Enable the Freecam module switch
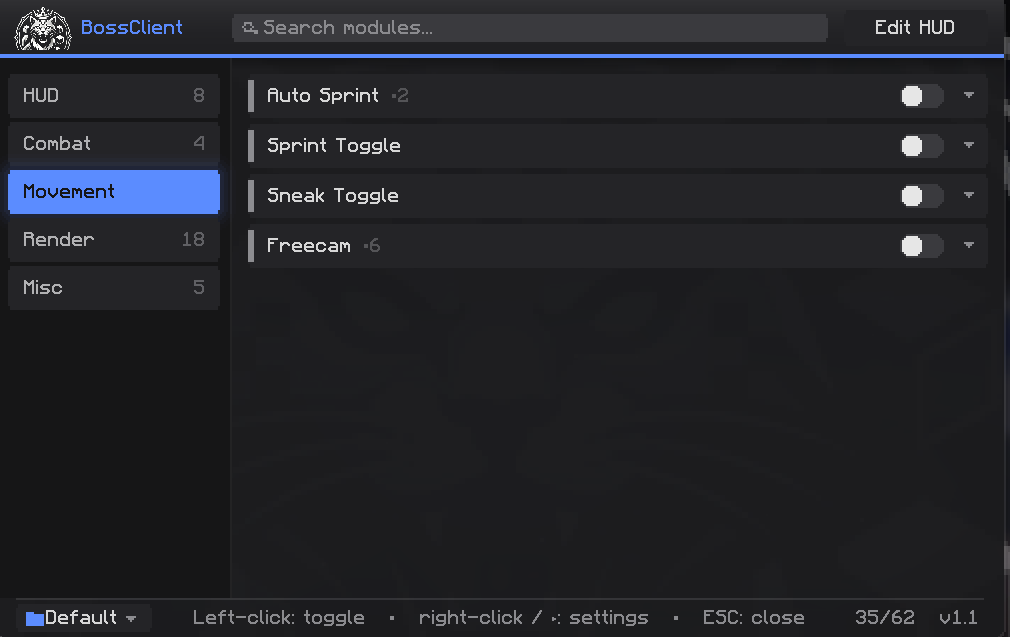 coord(922,246)
